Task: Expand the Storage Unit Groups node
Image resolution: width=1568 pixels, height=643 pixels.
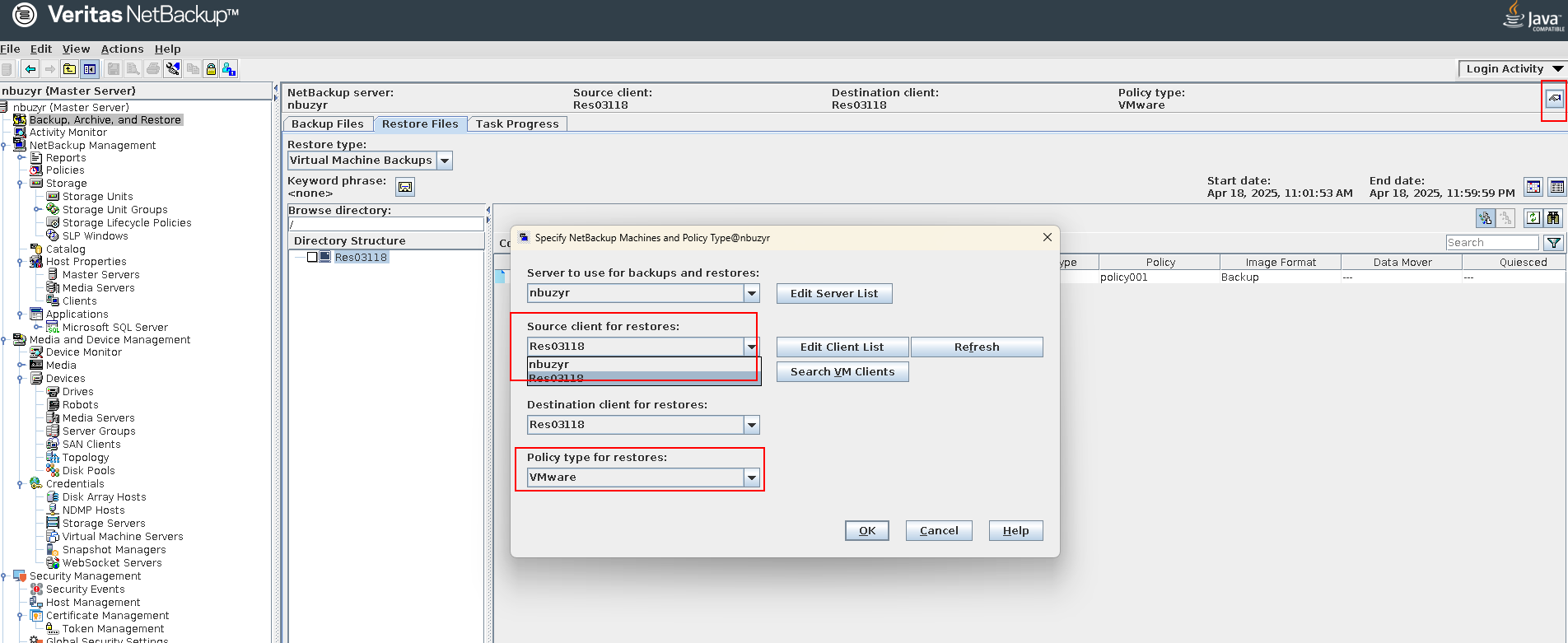Action: click(x=37, y=210)
